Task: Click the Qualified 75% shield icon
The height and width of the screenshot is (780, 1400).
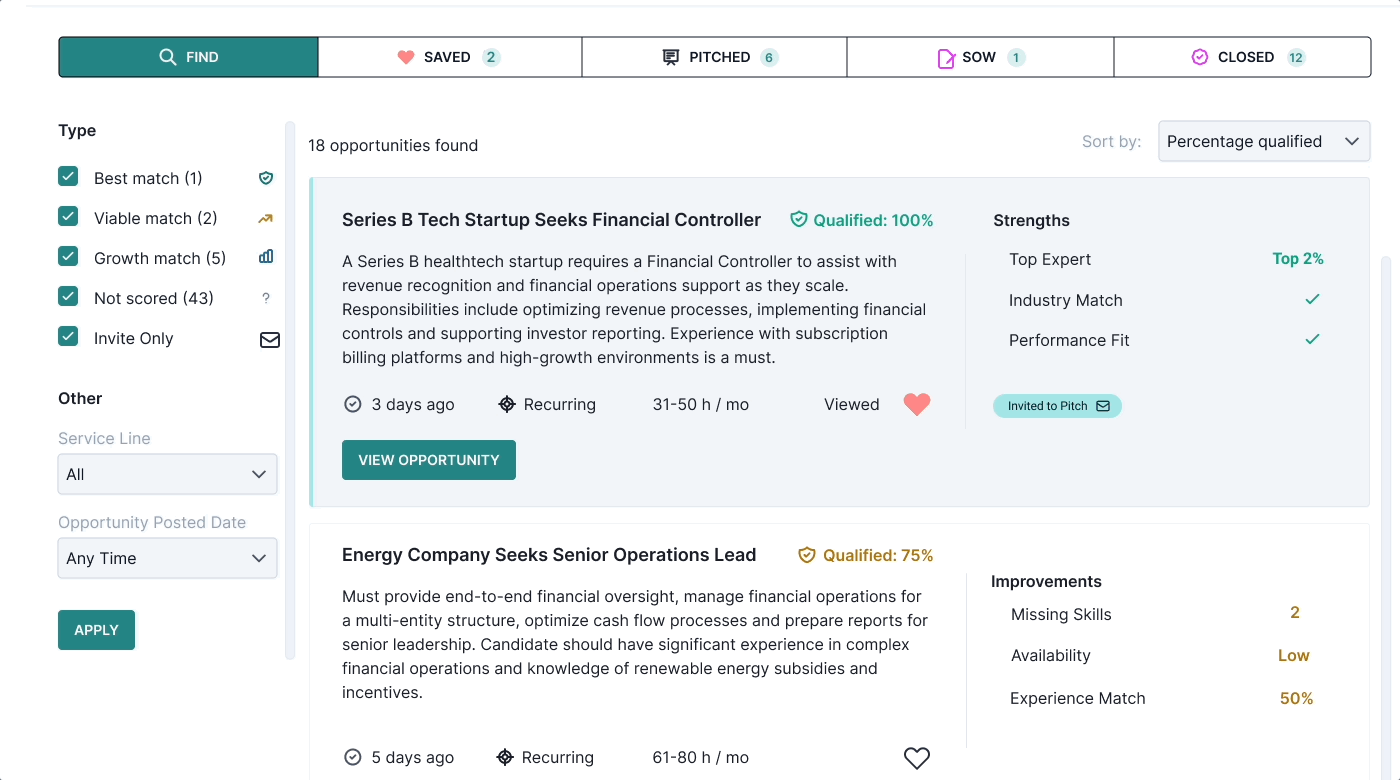Action: [807, 555]
